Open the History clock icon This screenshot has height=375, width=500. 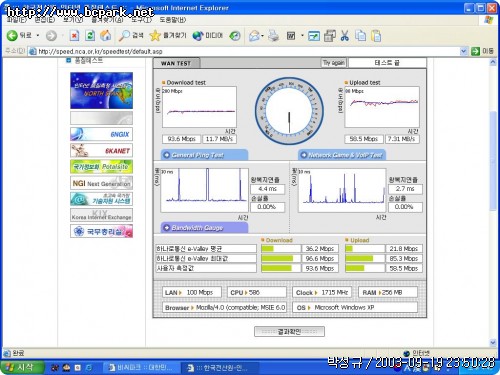[x=235, y=35]
